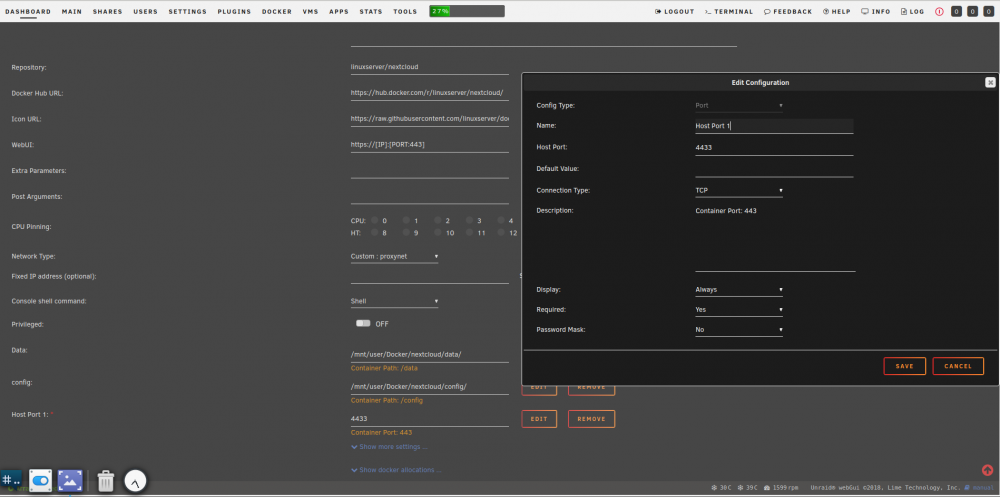Click Remove next to Host Port 1

coord(591,419)
